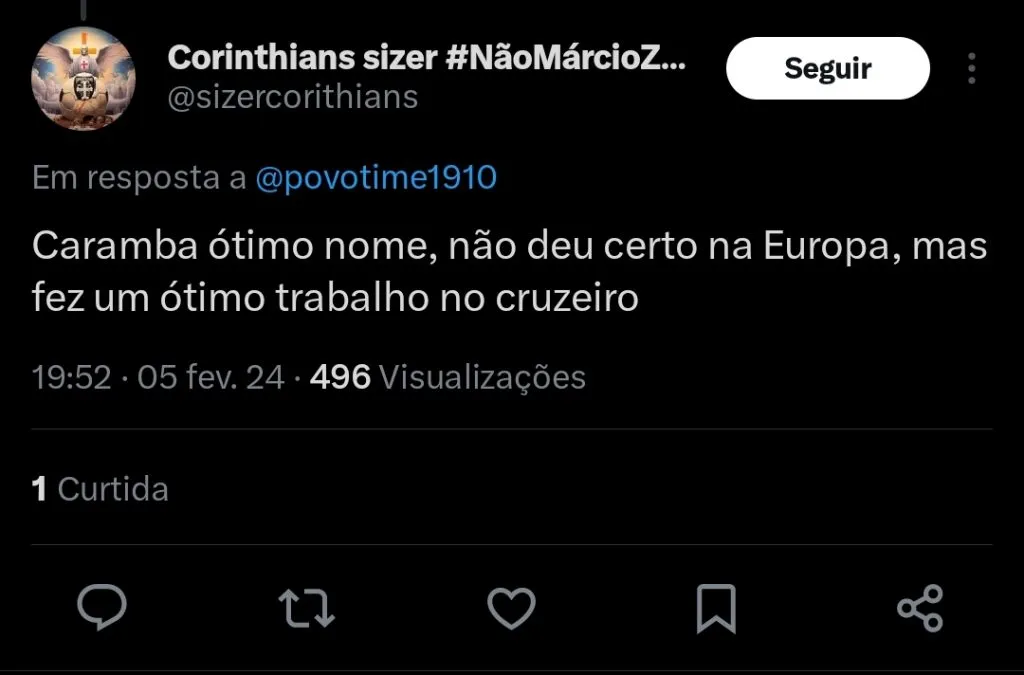Bookmark this tweet
This screenshot has height=675, width=1024.
click(x=715, y=607)
